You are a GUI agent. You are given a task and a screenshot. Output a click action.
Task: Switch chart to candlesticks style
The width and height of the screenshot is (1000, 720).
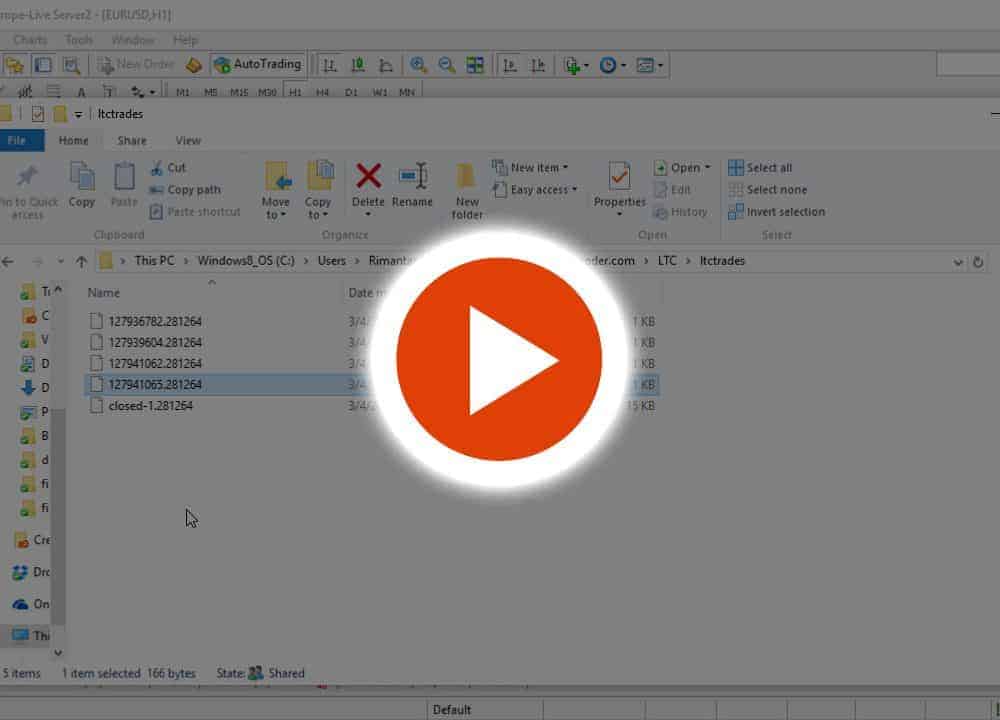coord(358,65)
